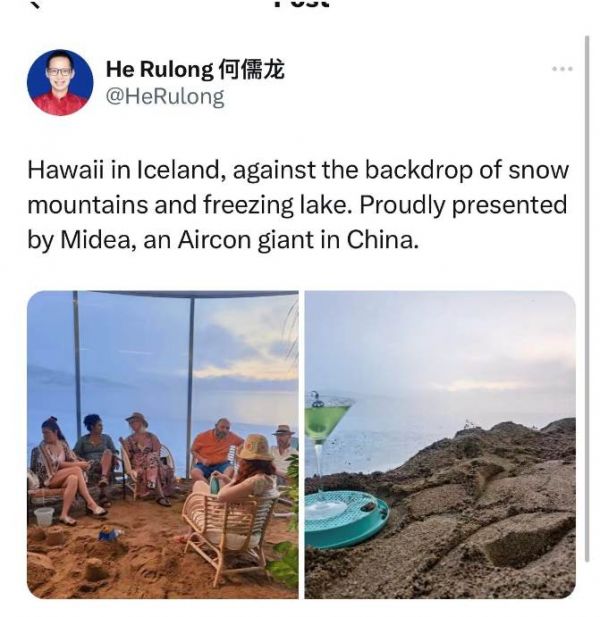Screen dimensions: 600x617
Task: Click the tweet text mentioning Midea
Action: click(x=298, y=205)
